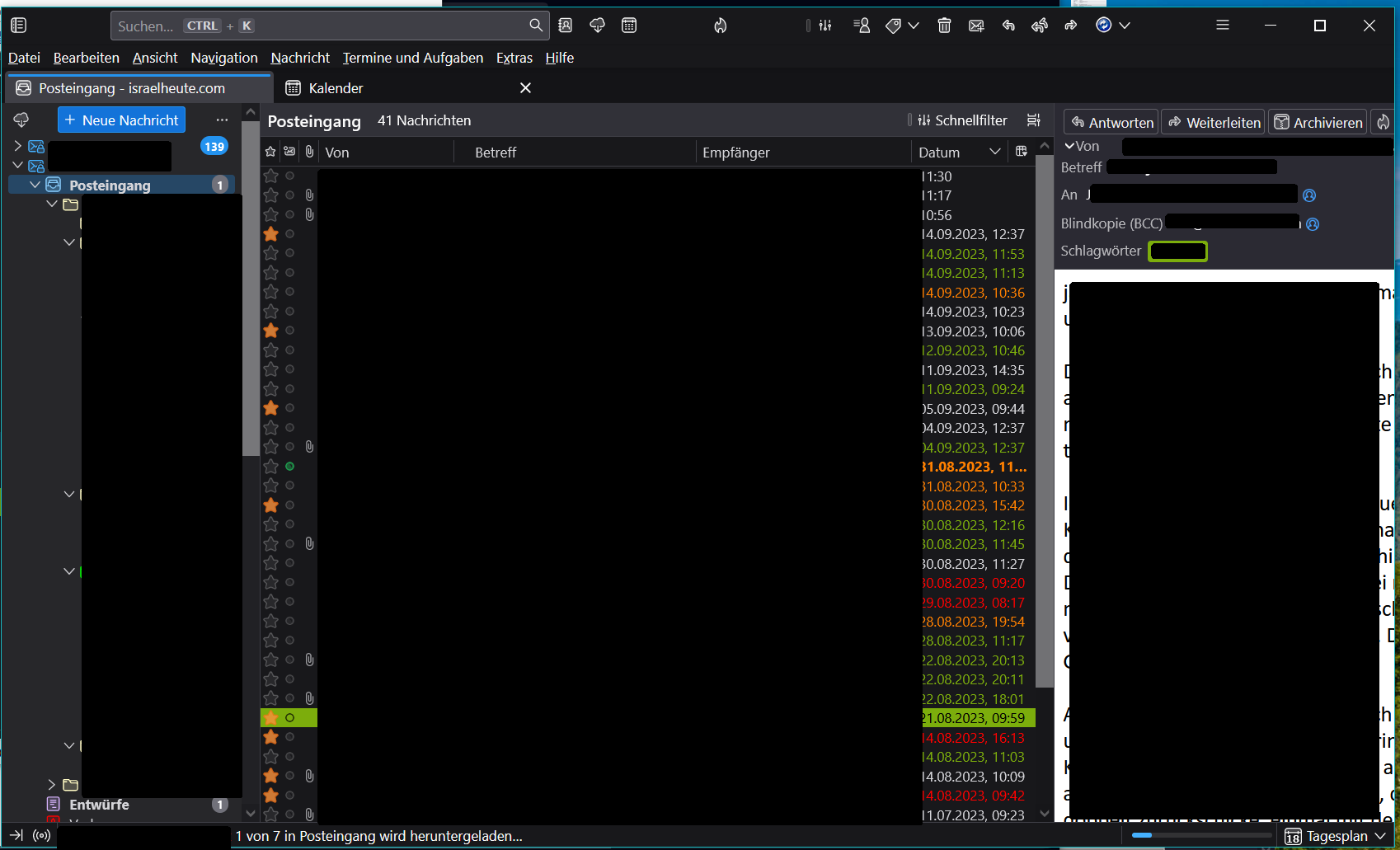Toggle star on the 14.09.2023, 12:37 message
The height and width of the screenshot is (850, 1400).
point(270,234)
